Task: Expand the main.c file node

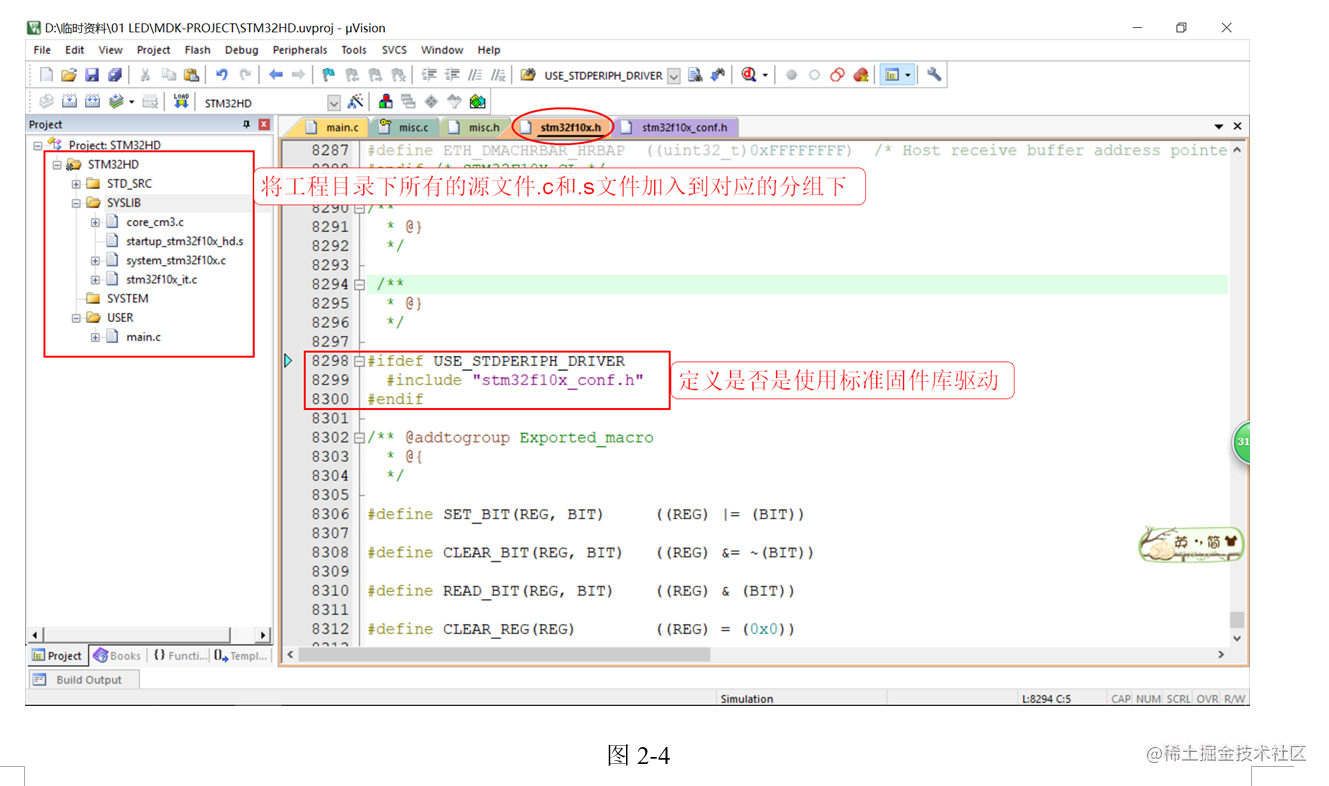Action: tap(95, 337)
